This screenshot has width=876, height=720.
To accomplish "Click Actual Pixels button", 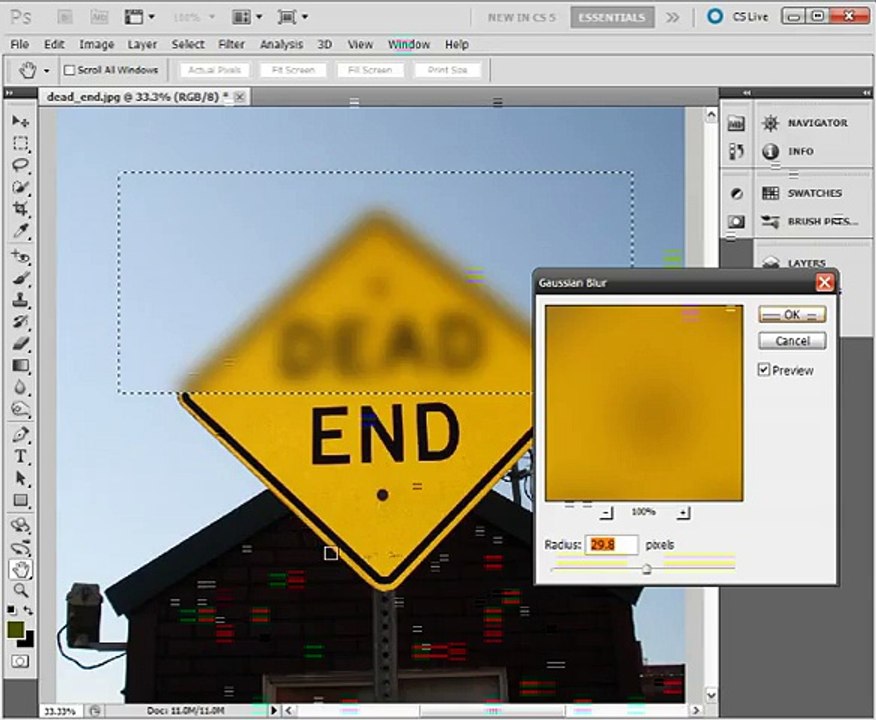I will coord(215,70).
